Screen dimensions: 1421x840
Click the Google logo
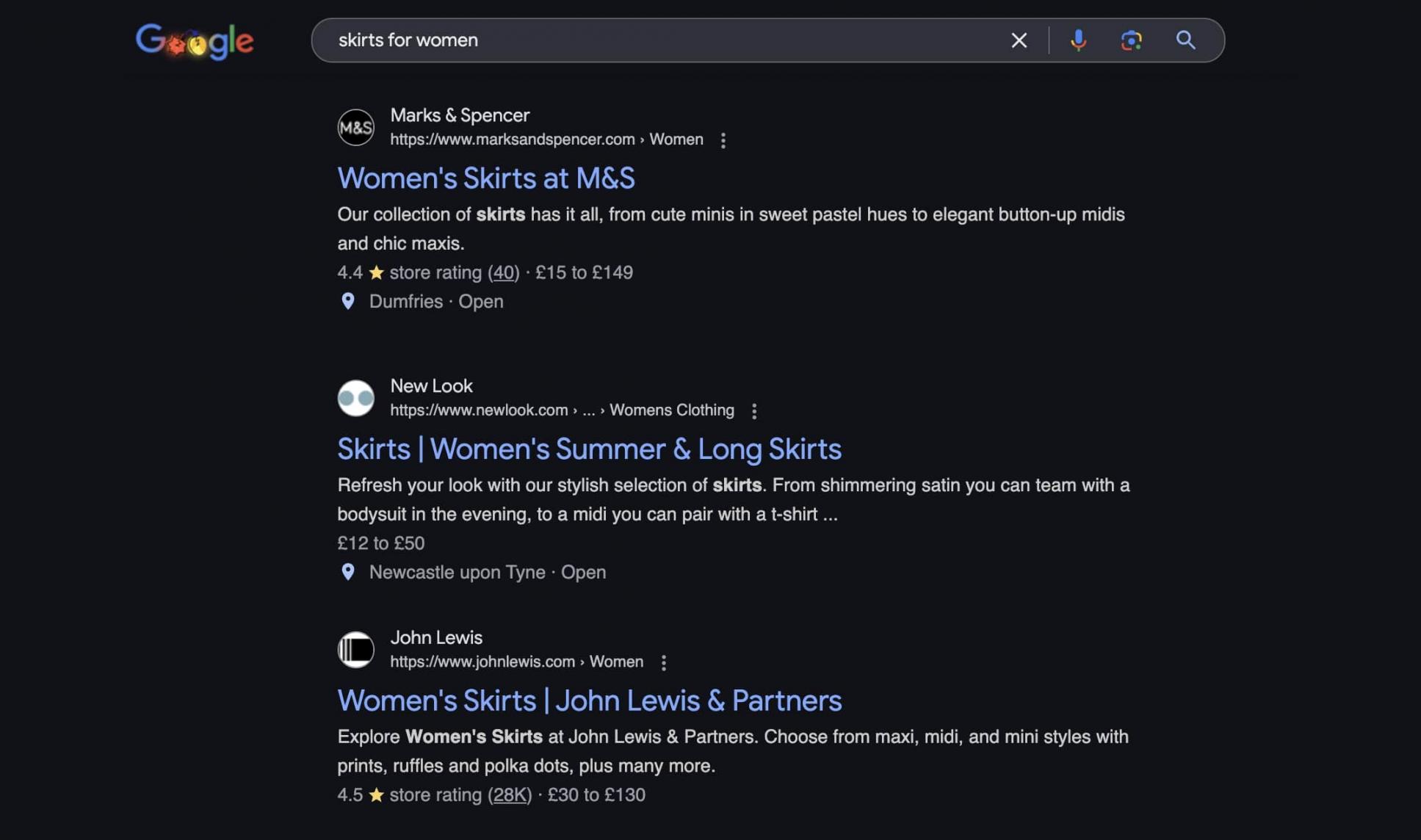195,40
